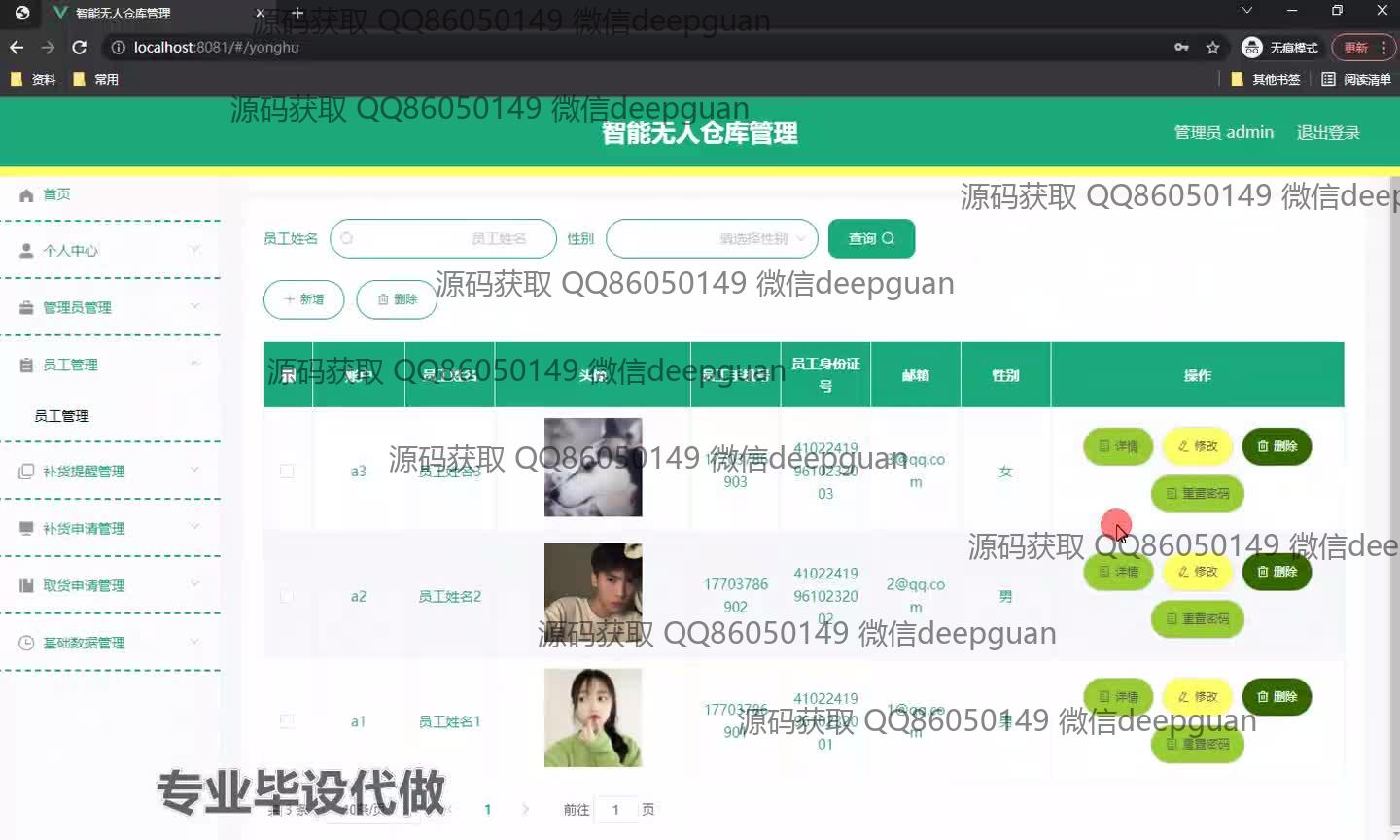Select the checkbox for row a2
The height and width of the screenshot is (840, 1400).
(287, 596)
